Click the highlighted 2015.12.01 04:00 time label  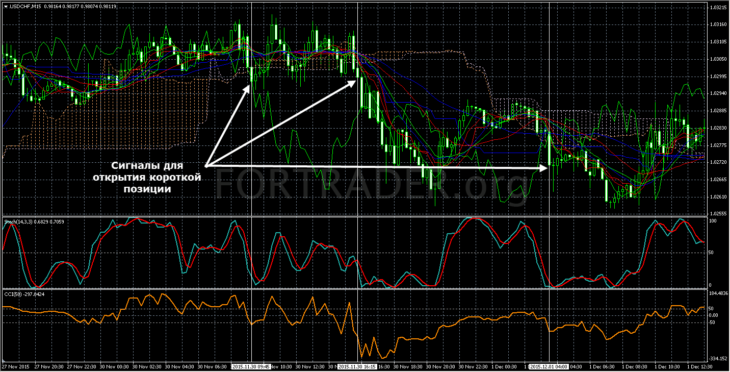tap(549, 367)
